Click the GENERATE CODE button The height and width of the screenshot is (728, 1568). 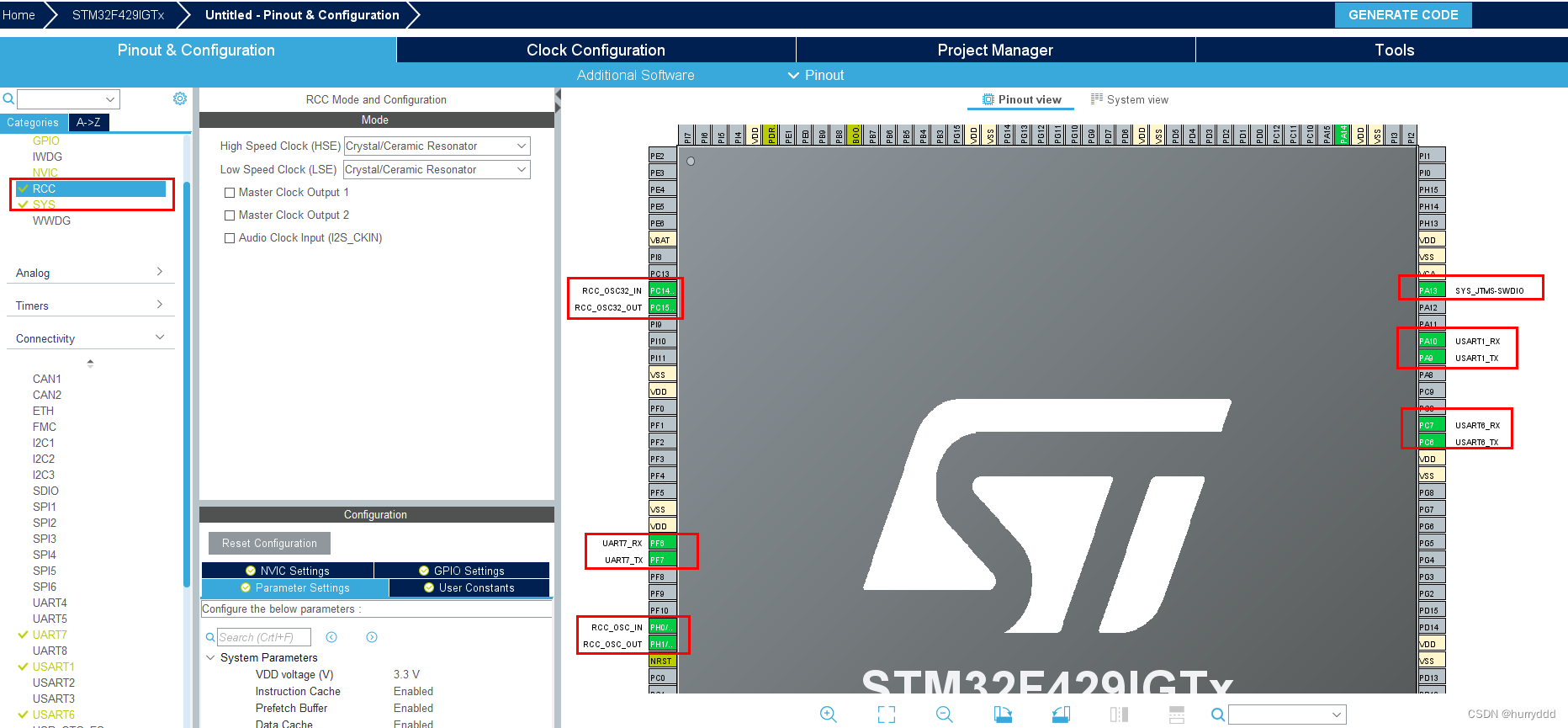[1403, 15]
